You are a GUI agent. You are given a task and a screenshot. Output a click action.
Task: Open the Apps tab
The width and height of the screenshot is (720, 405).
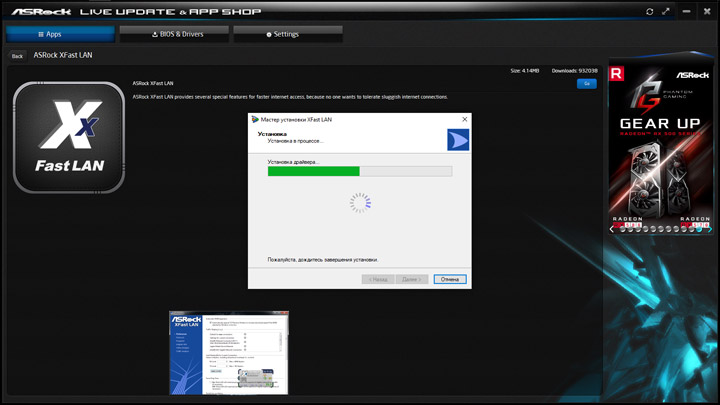point(60,34)
